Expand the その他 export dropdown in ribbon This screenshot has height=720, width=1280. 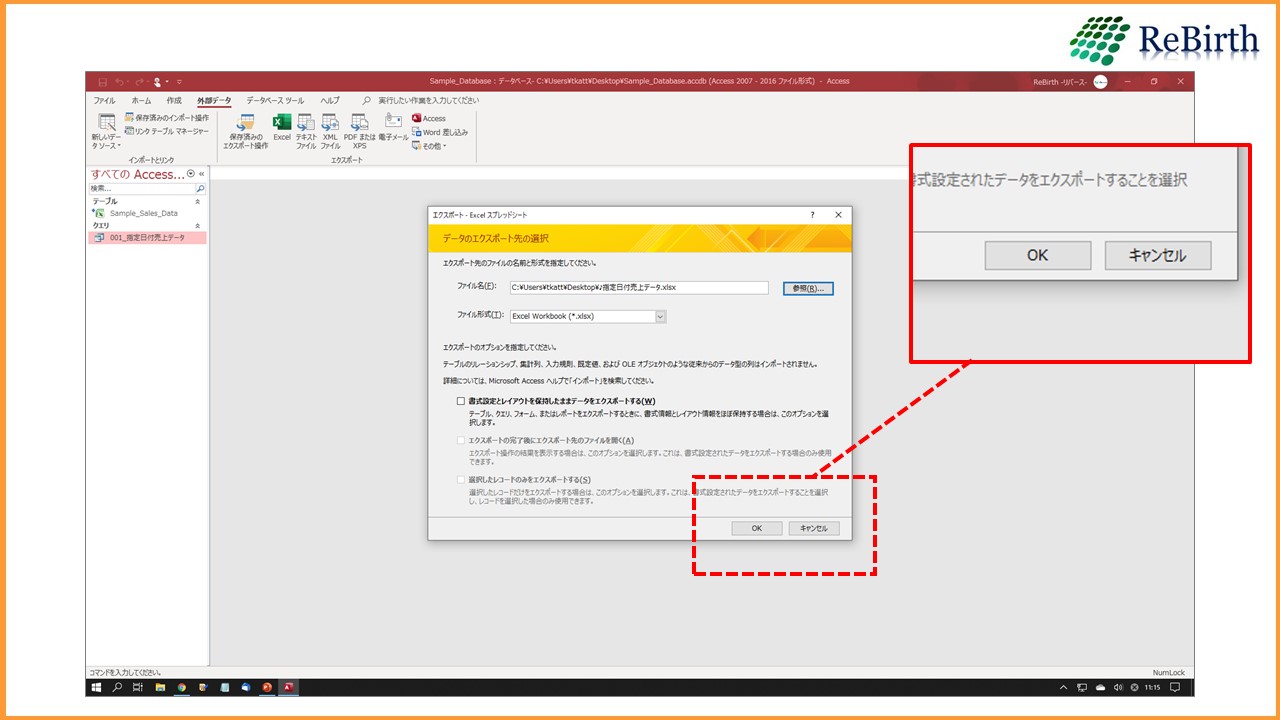pos(429,145)
